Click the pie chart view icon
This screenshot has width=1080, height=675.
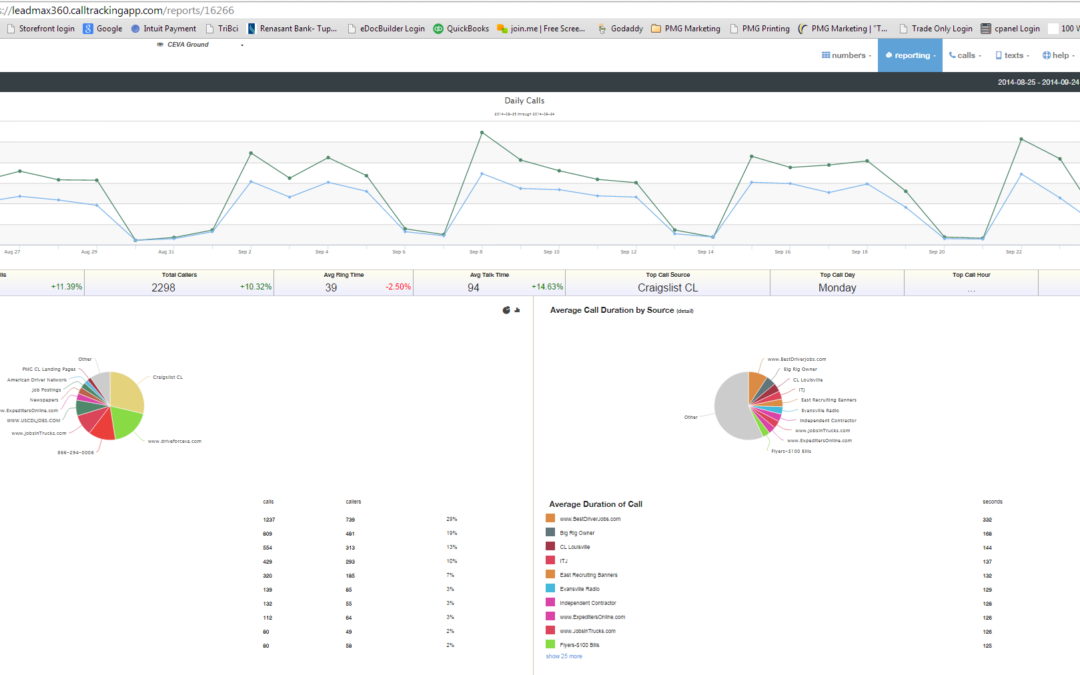(x=505, y=310)
